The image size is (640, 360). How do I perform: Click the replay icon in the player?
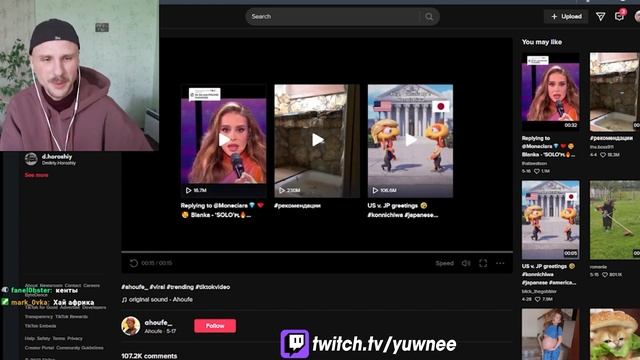[133, 263]
